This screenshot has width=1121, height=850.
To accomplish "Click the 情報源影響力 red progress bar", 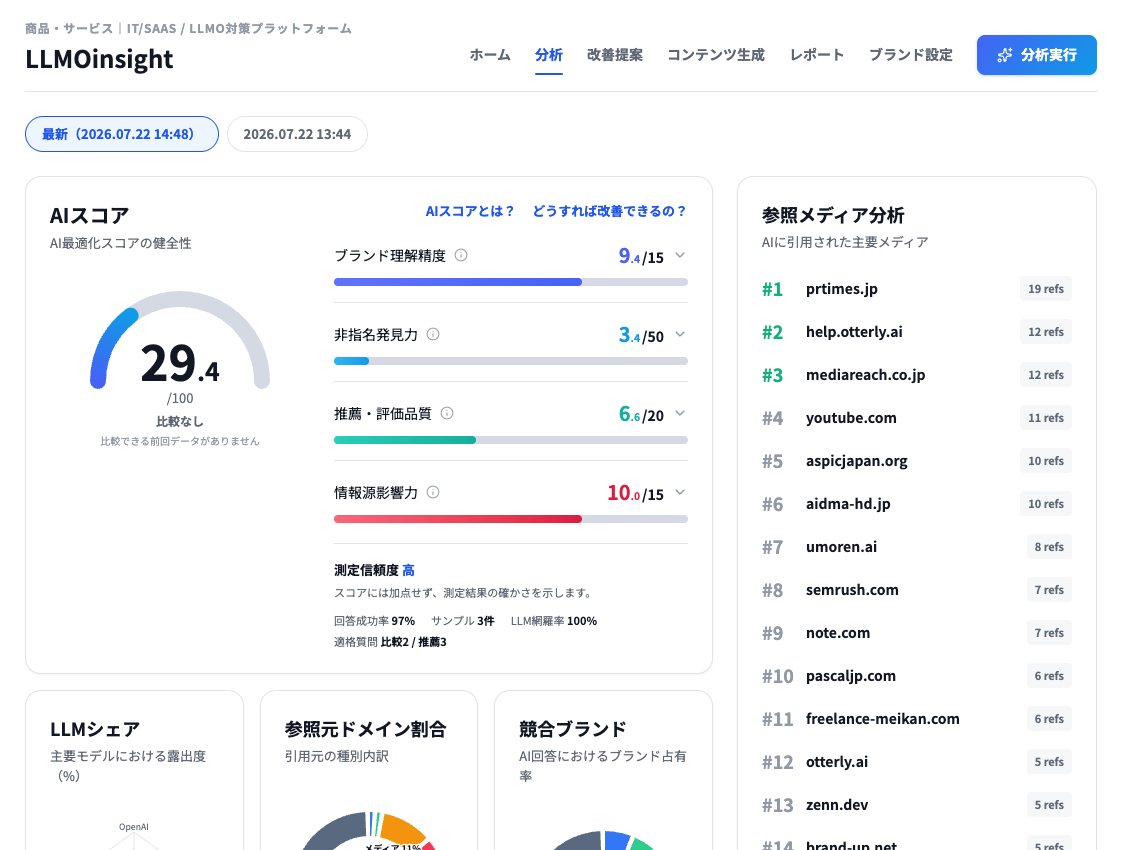I will click(510, 519).
